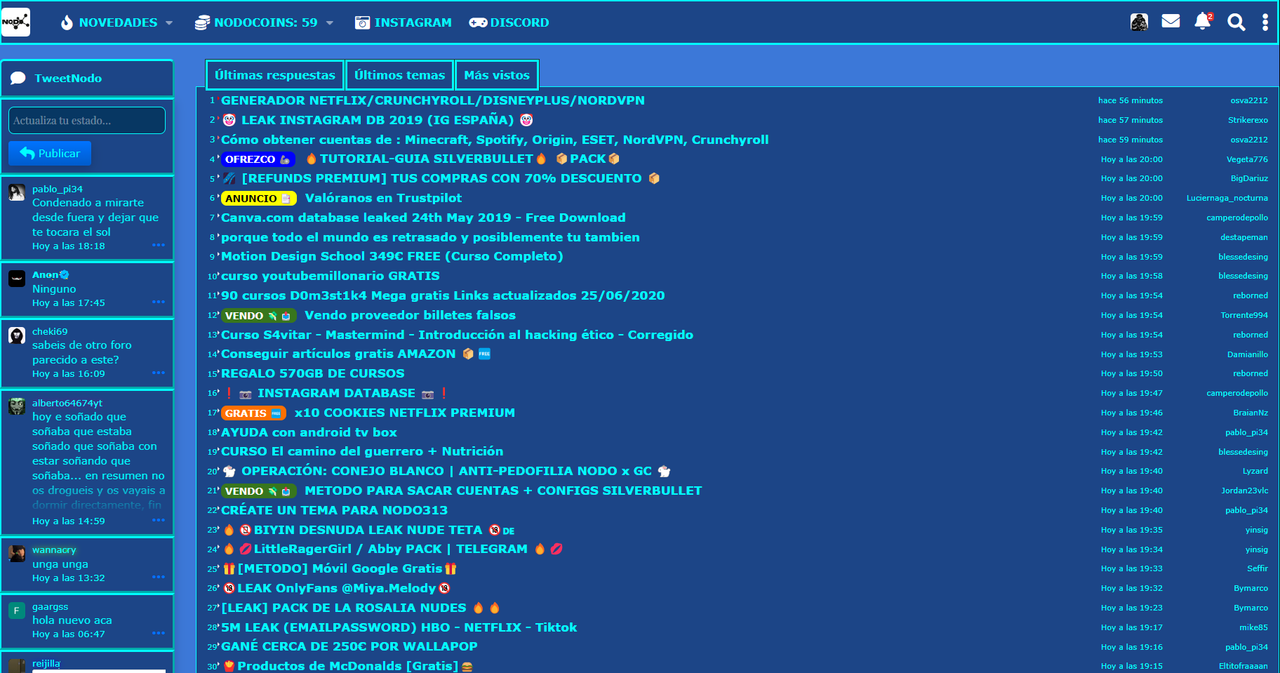Open thread Motion Design School 349€ FREE

(x=392, y=256)
